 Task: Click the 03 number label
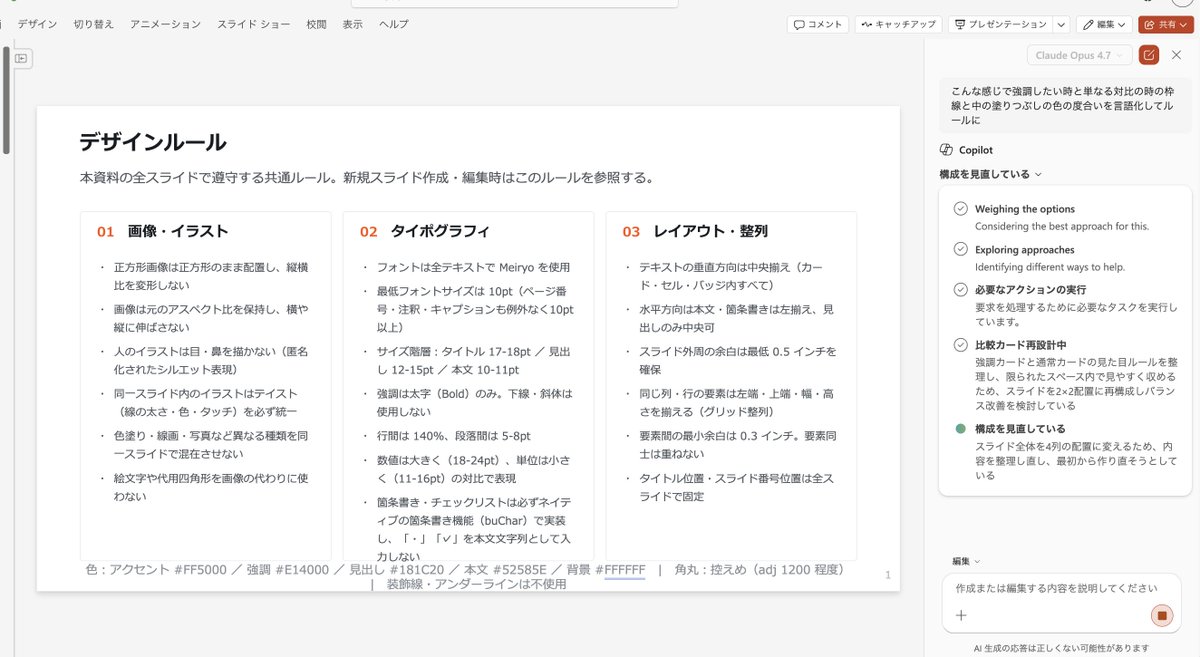click(x=631, y=231)
